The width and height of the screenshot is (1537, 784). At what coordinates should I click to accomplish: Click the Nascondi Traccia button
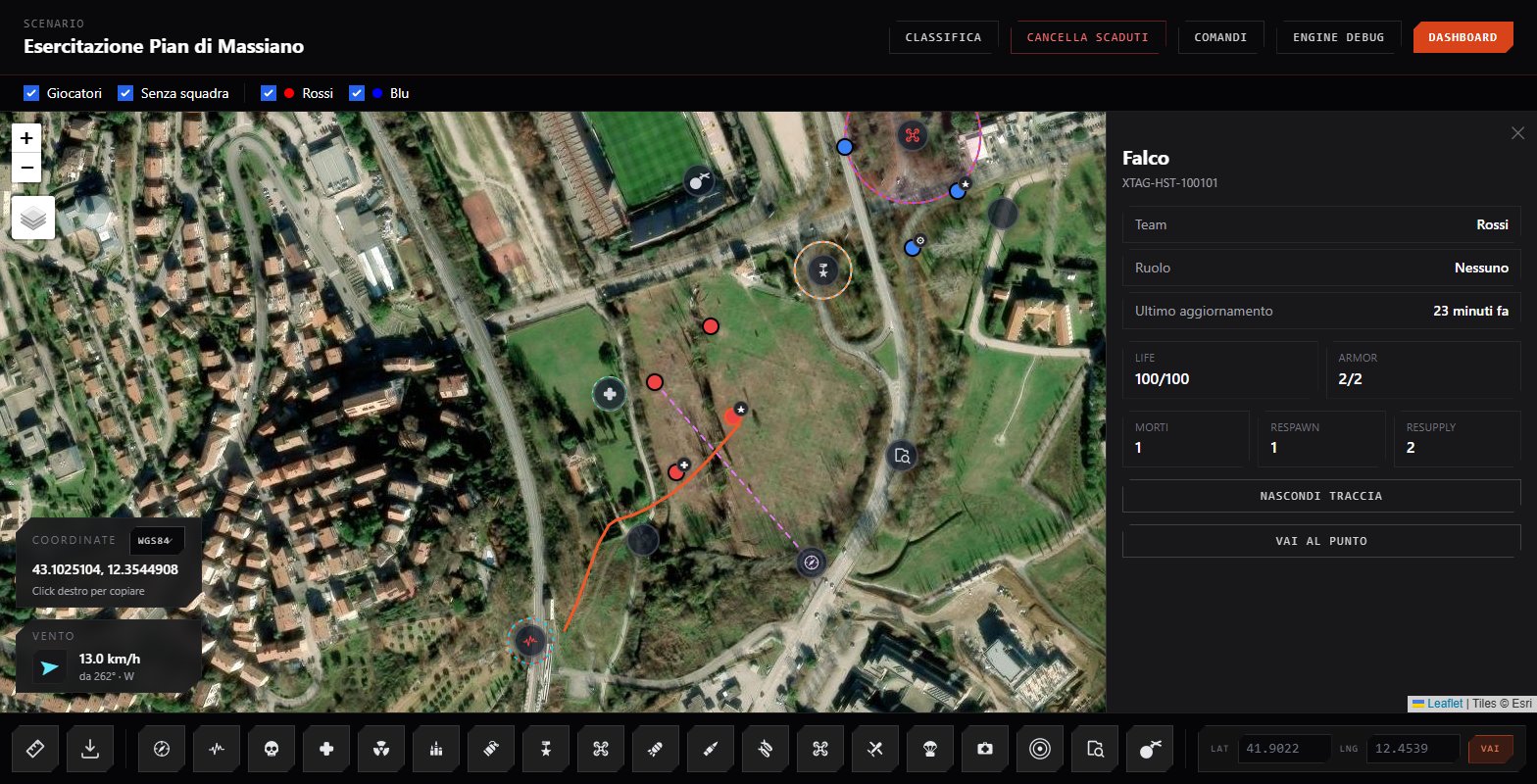click(x=1321, y=496)
